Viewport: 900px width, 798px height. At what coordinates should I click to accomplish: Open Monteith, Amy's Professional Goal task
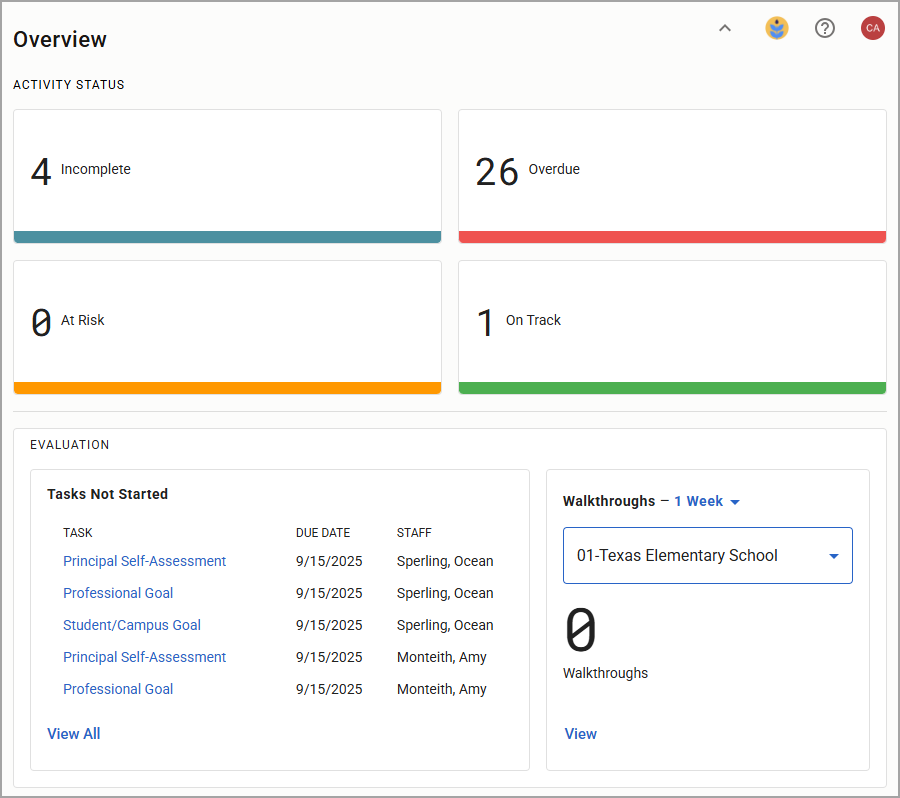[118, 689]
